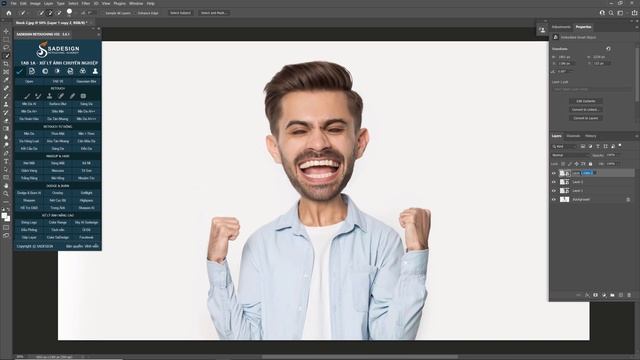Viewport: 640px width, 360px height.
Task: Click the create new layer icon
Action: [x=621, y=295]
